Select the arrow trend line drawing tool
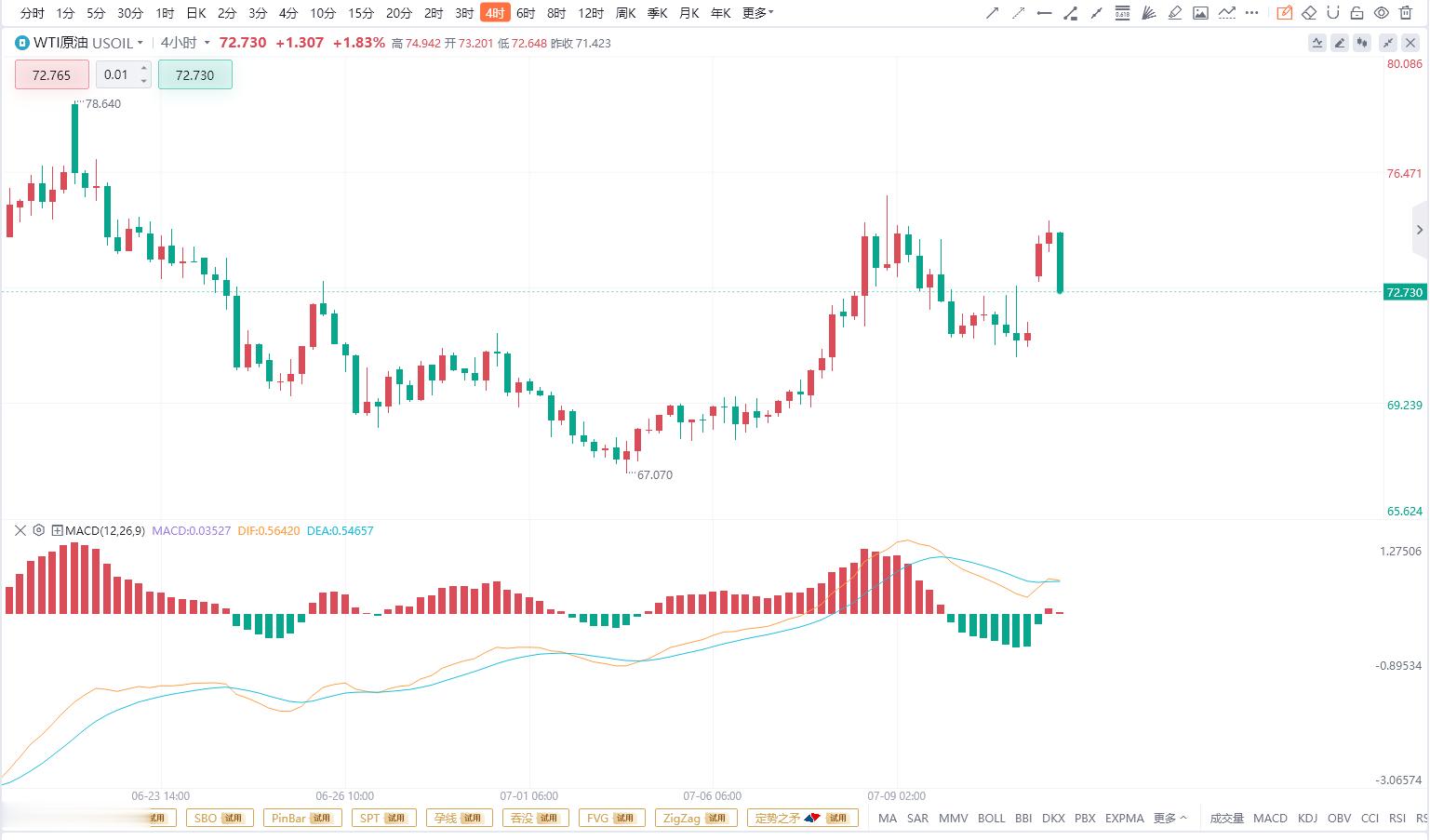1430x840 pixels. (992, 13)
